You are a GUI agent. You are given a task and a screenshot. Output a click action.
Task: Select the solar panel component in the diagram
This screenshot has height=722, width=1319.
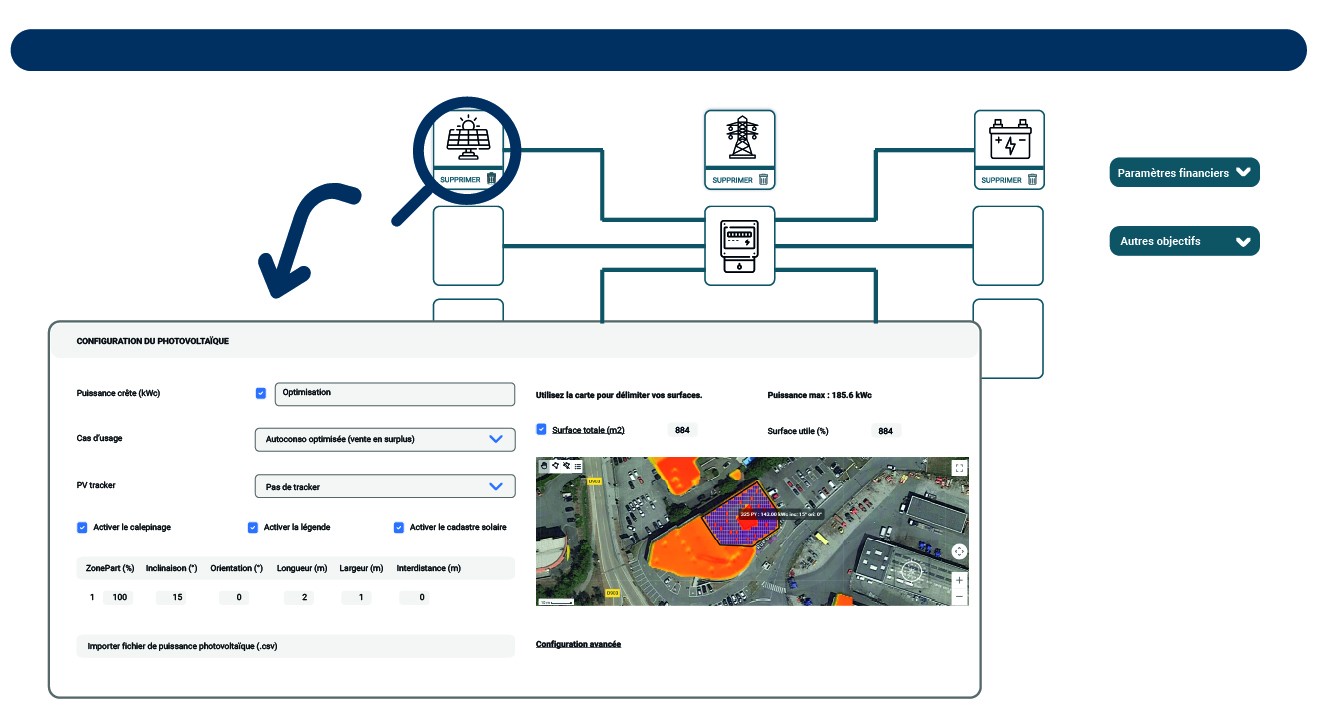[467, 138]
